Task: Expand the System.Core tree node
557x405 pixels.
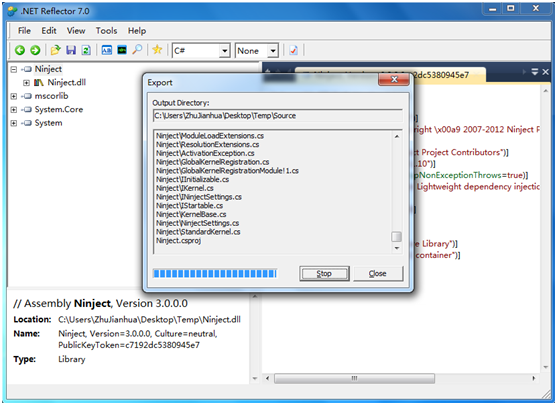Action: tap(13, 110)
